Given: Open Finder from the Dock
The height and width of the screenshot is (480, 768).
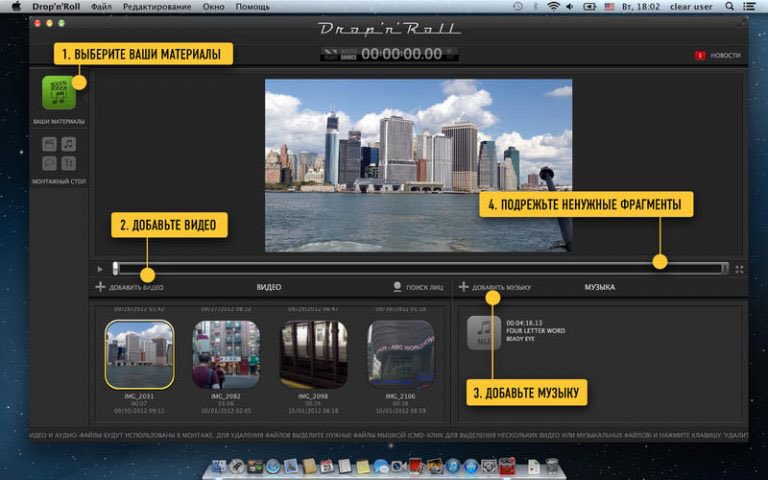Looking at the screenshot, I should [x=218, y=466].
